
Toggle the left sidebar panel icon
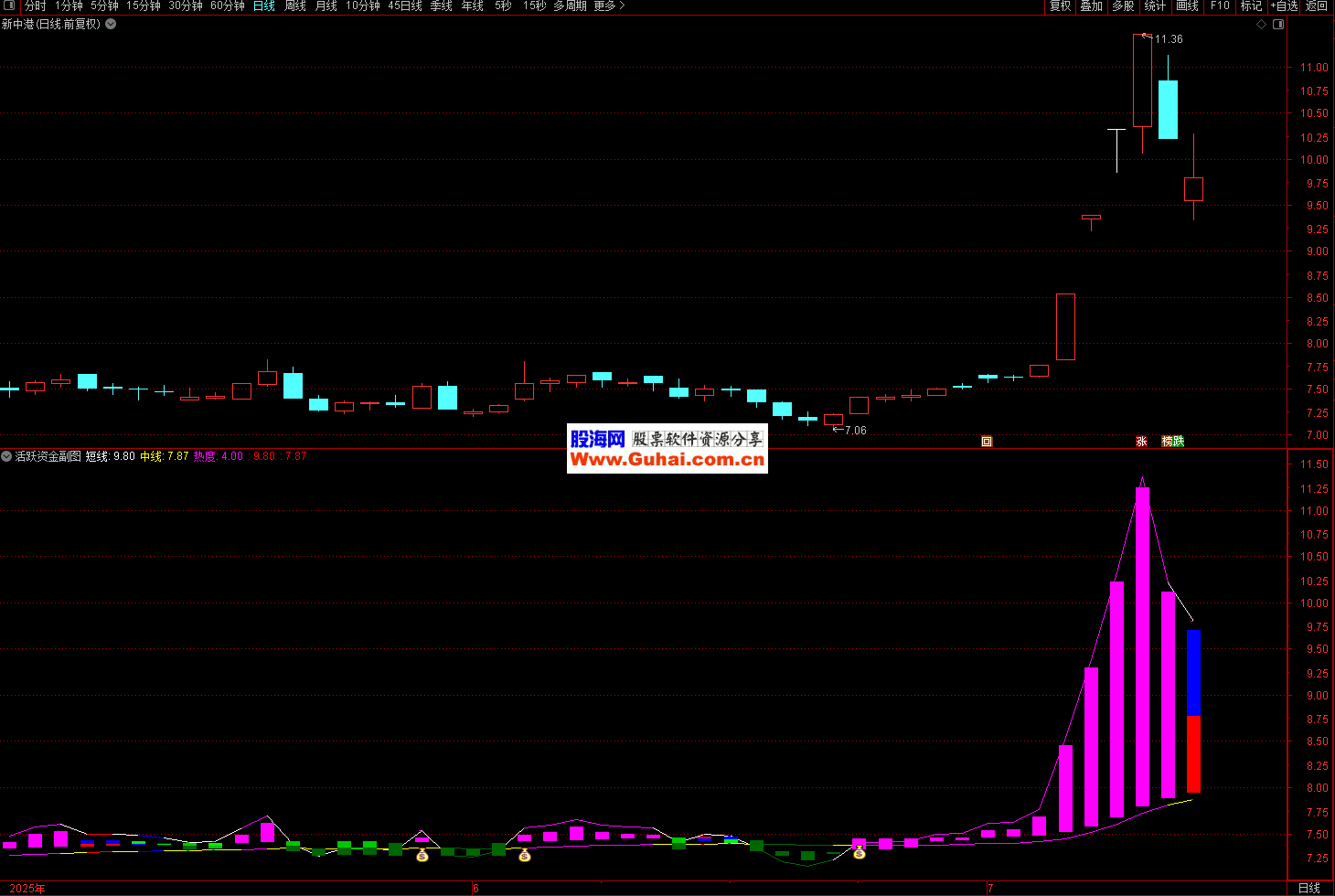click(9, 6)
